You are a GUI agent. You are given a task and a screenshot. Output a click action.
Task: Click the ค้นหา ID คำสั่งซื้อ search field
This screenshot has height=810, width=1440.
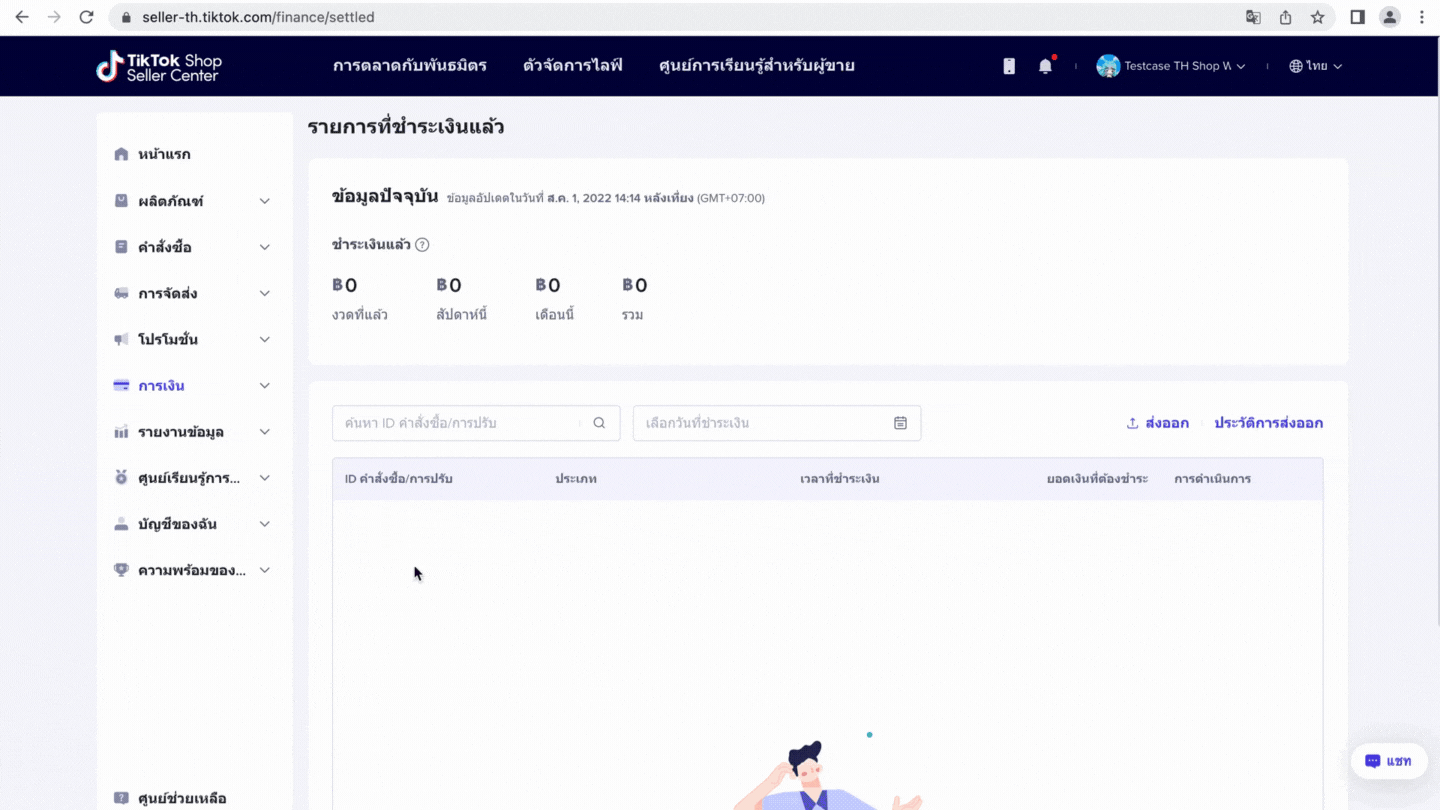tap(476, 423)
